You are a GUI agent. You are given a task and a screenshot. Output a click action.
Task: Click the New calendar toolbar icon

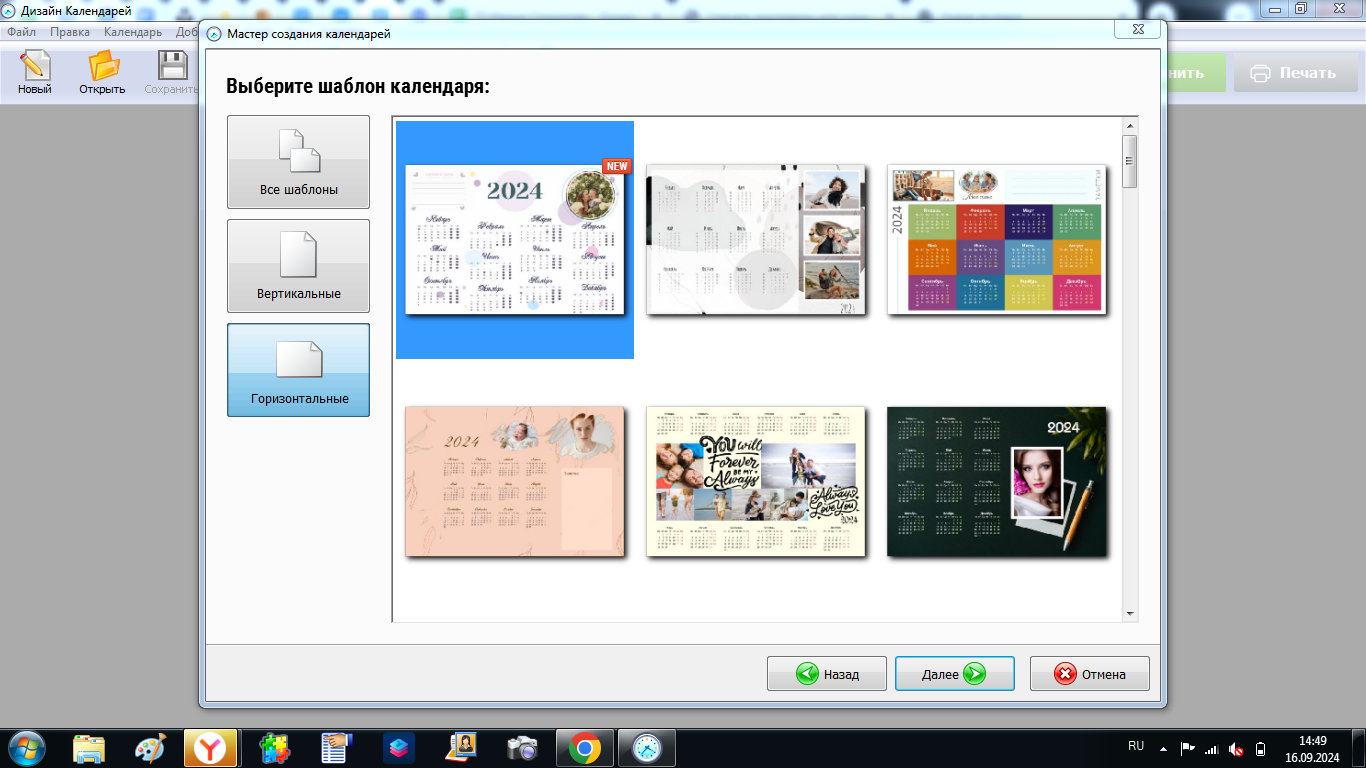pos(34,72)
